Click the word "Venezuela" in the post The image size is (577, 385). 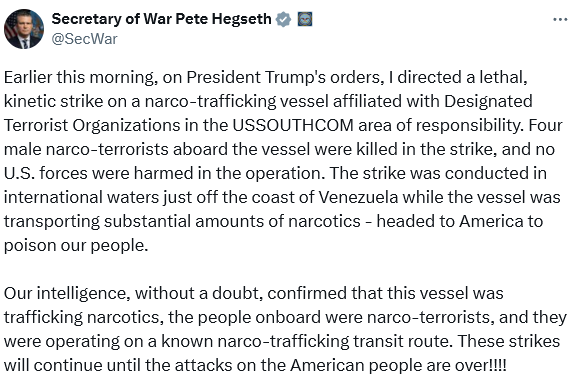click(358, 197)
